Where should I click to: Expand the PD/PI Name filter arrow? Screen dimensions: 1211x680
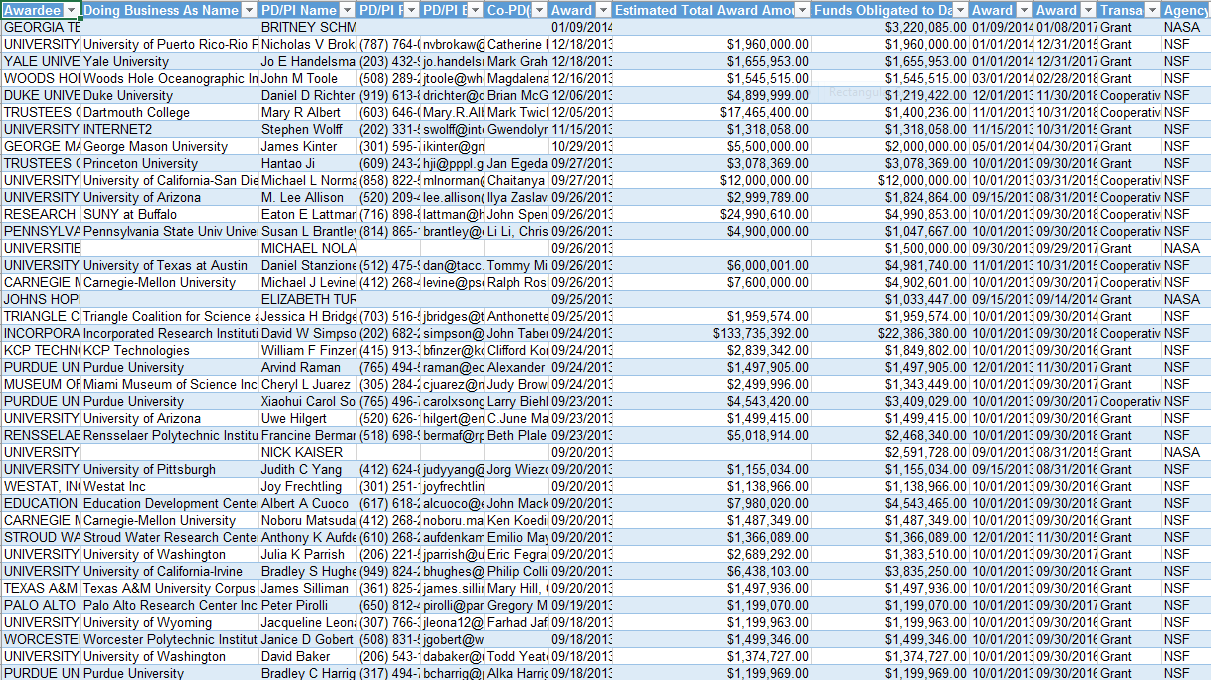click(346, 10)
